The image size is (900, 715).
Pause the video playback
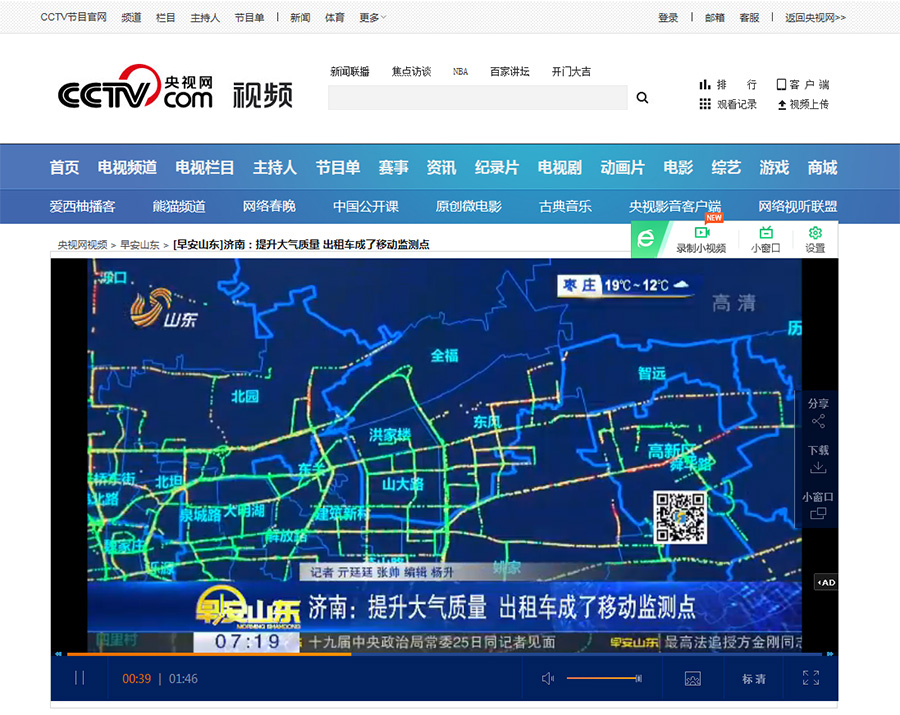(79, 678)
